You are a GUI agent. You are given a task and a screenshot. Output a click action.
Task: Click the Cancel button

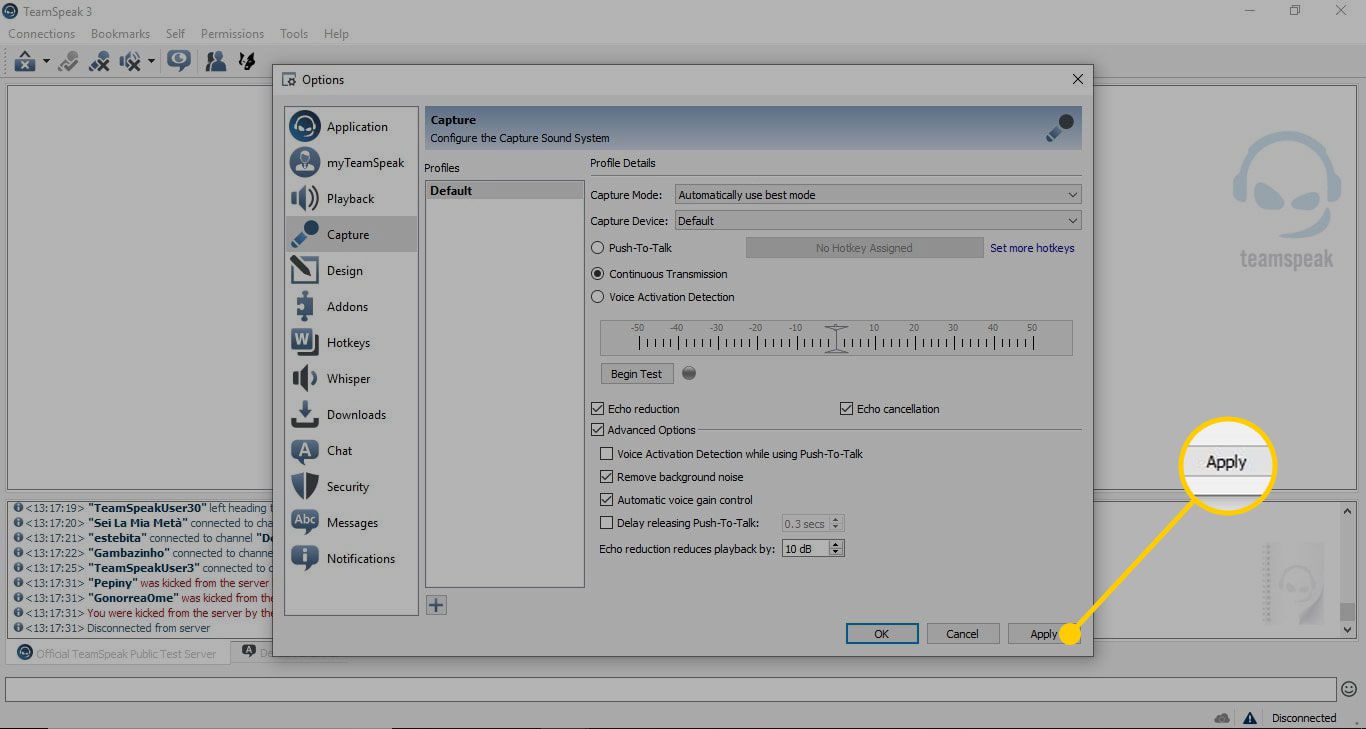click(962, 634)
